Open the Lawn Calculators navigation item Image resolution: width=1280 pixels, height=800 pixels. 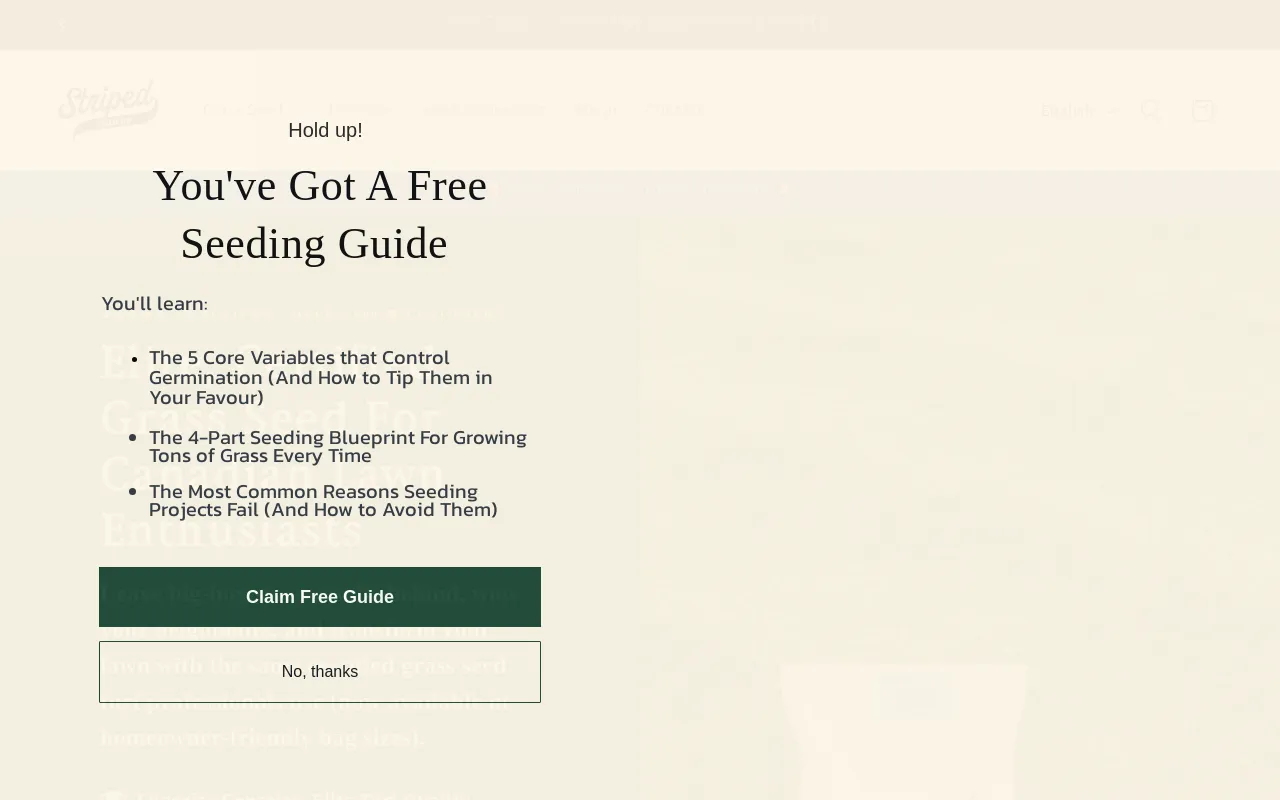pos(483,110)
